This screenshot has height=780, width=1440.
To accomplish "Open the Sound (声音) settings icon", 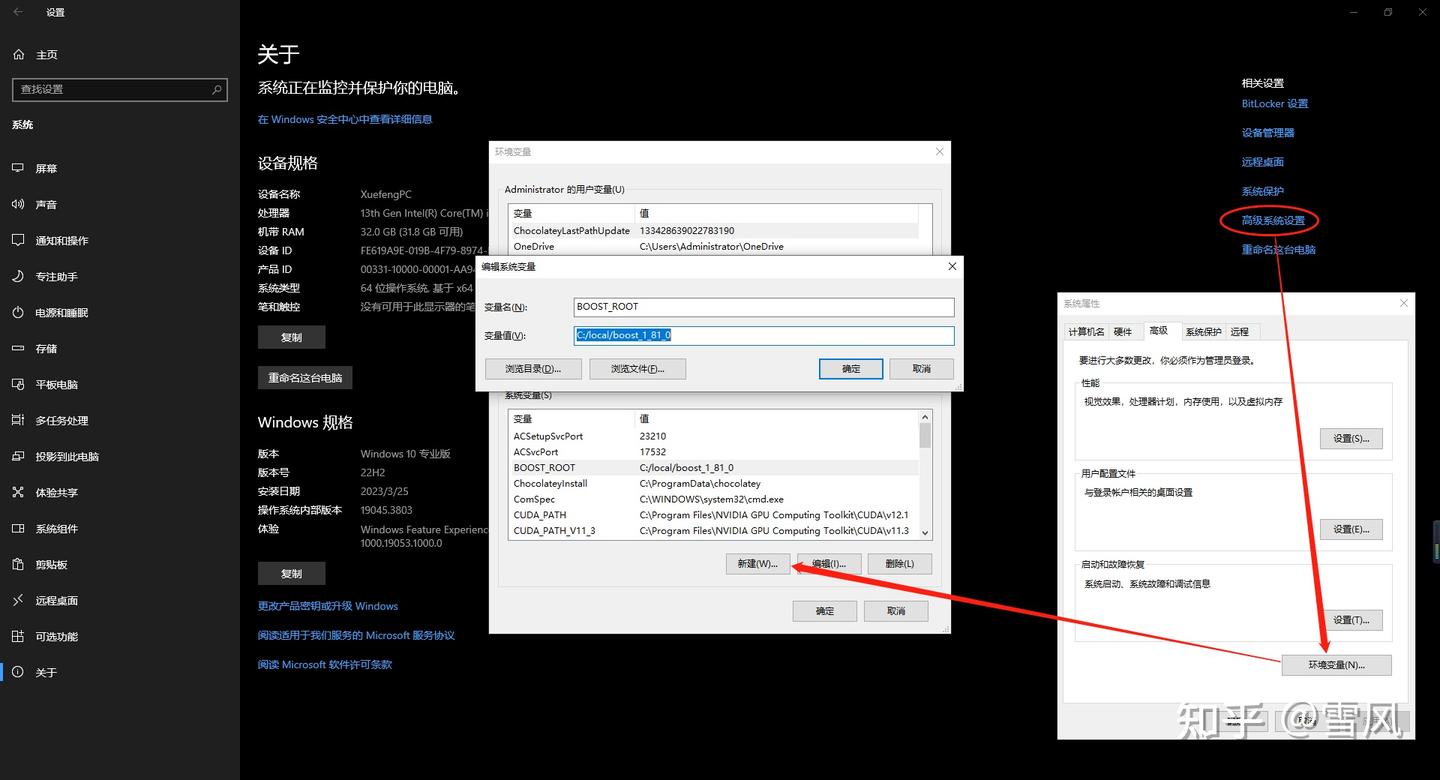I will pyautogui.click(x=17, y=204).
